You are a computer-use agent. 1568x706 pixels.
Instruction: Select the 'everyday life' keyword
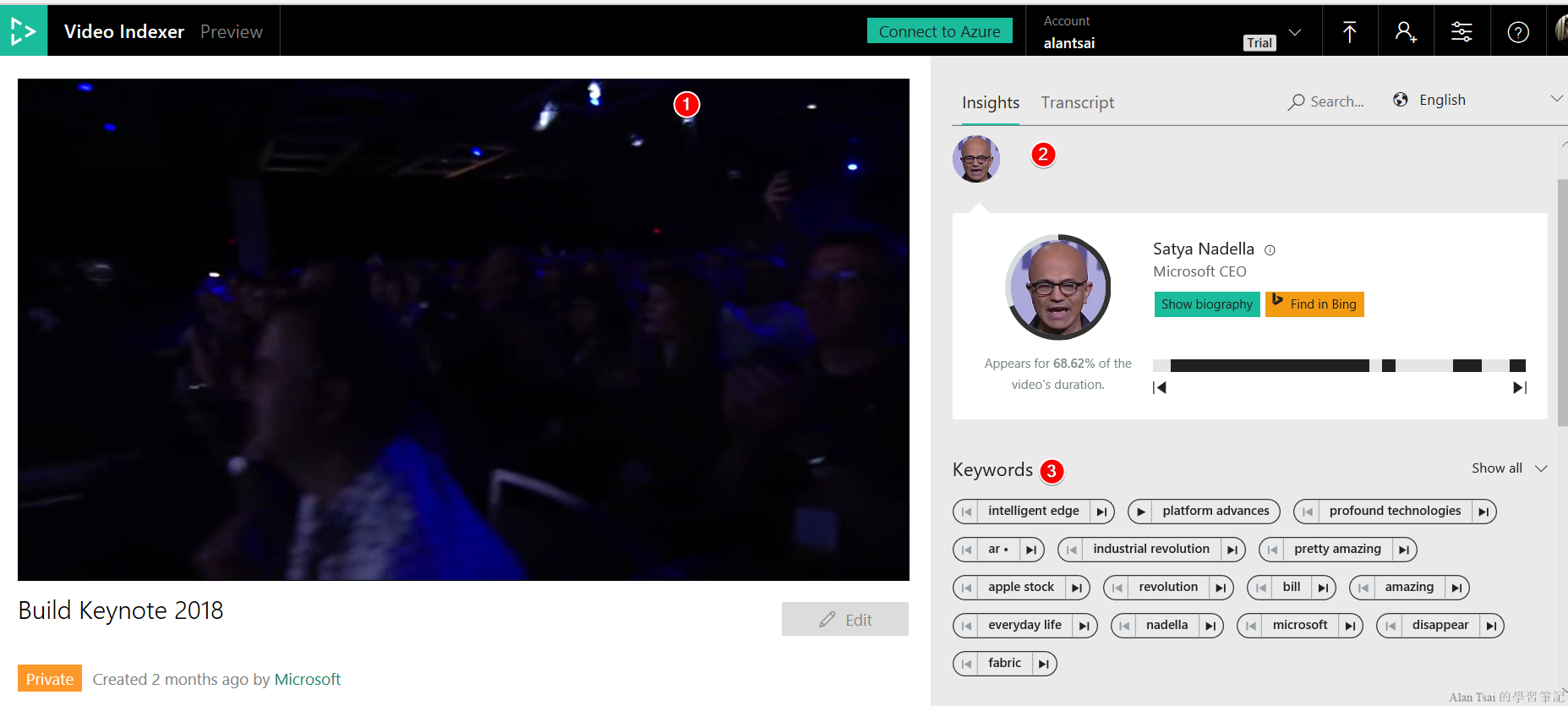tap(1024, 626)
